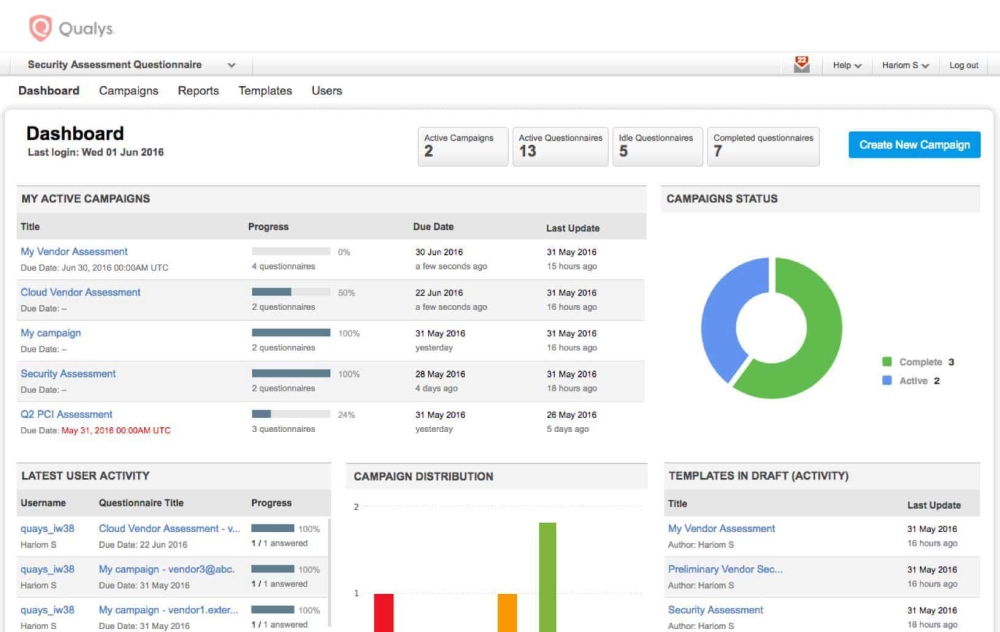Open Cloud Vendor Assessment - v... questionnaire link
This screenshot has width=1000, height=632.
pos(170,528)
